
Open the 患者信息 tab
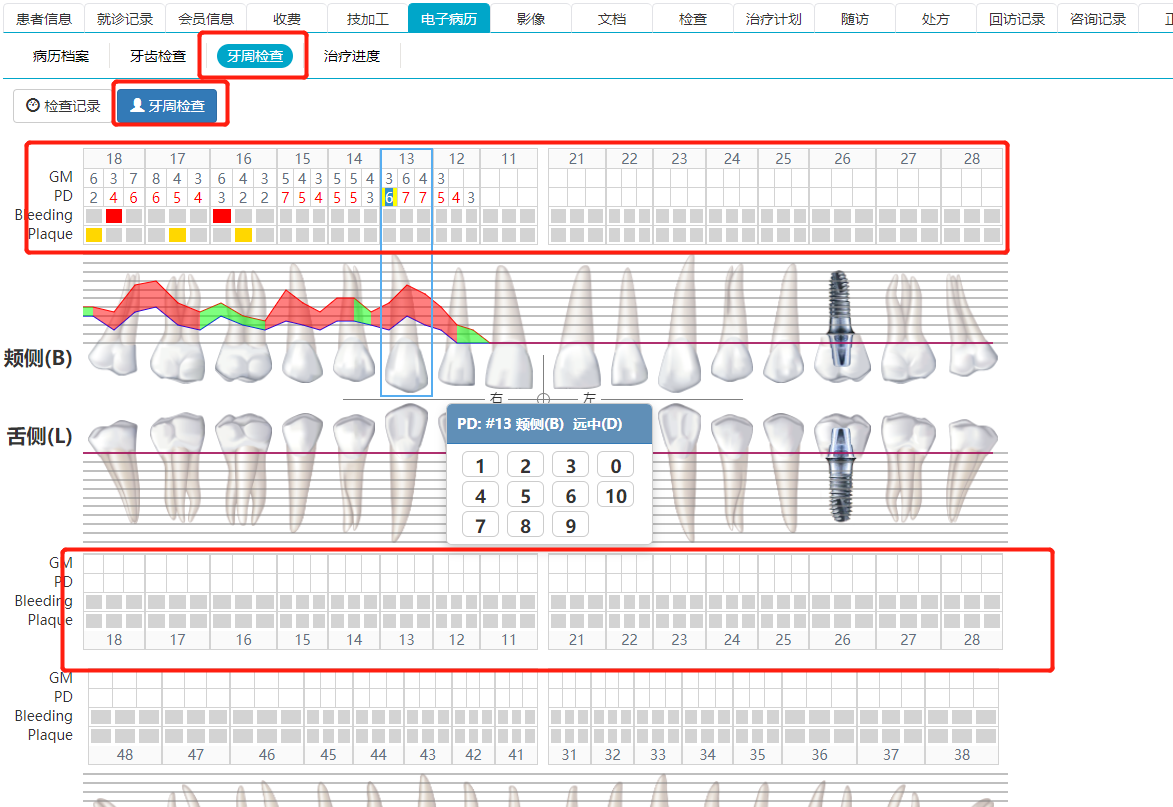[x=44, y=19]
